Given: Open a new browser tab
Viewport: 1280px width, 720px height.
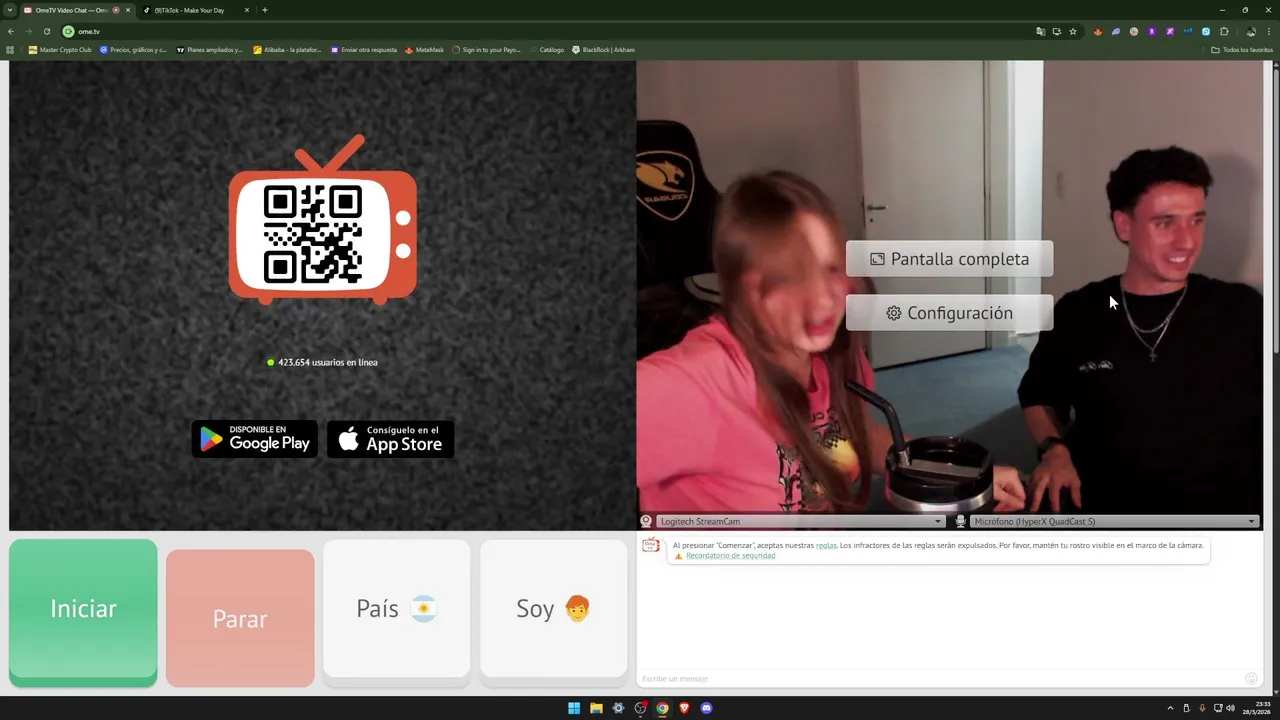Looking at the screenshot, I should [x=264, y=10].
